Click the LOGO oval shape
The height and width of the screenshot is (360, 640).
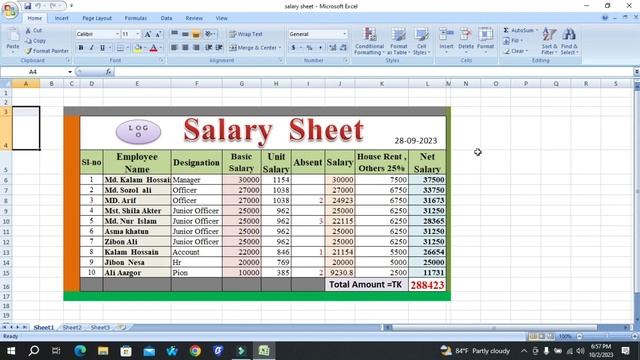138,131
